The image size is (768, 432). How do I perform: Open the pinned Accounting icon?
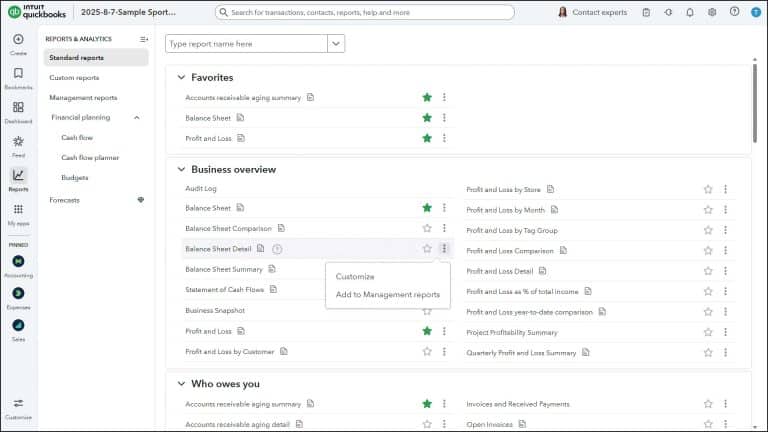(x=18, y=262)
